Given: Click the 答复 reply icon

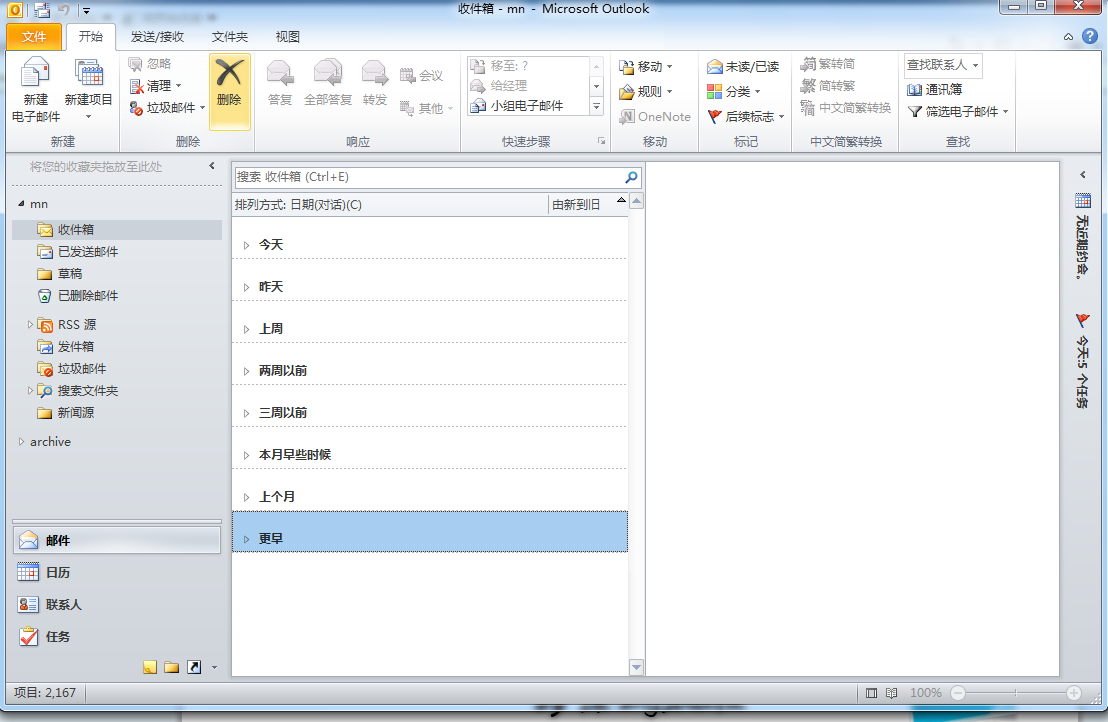Looking at the screenshot, I should tap(280, 83).
